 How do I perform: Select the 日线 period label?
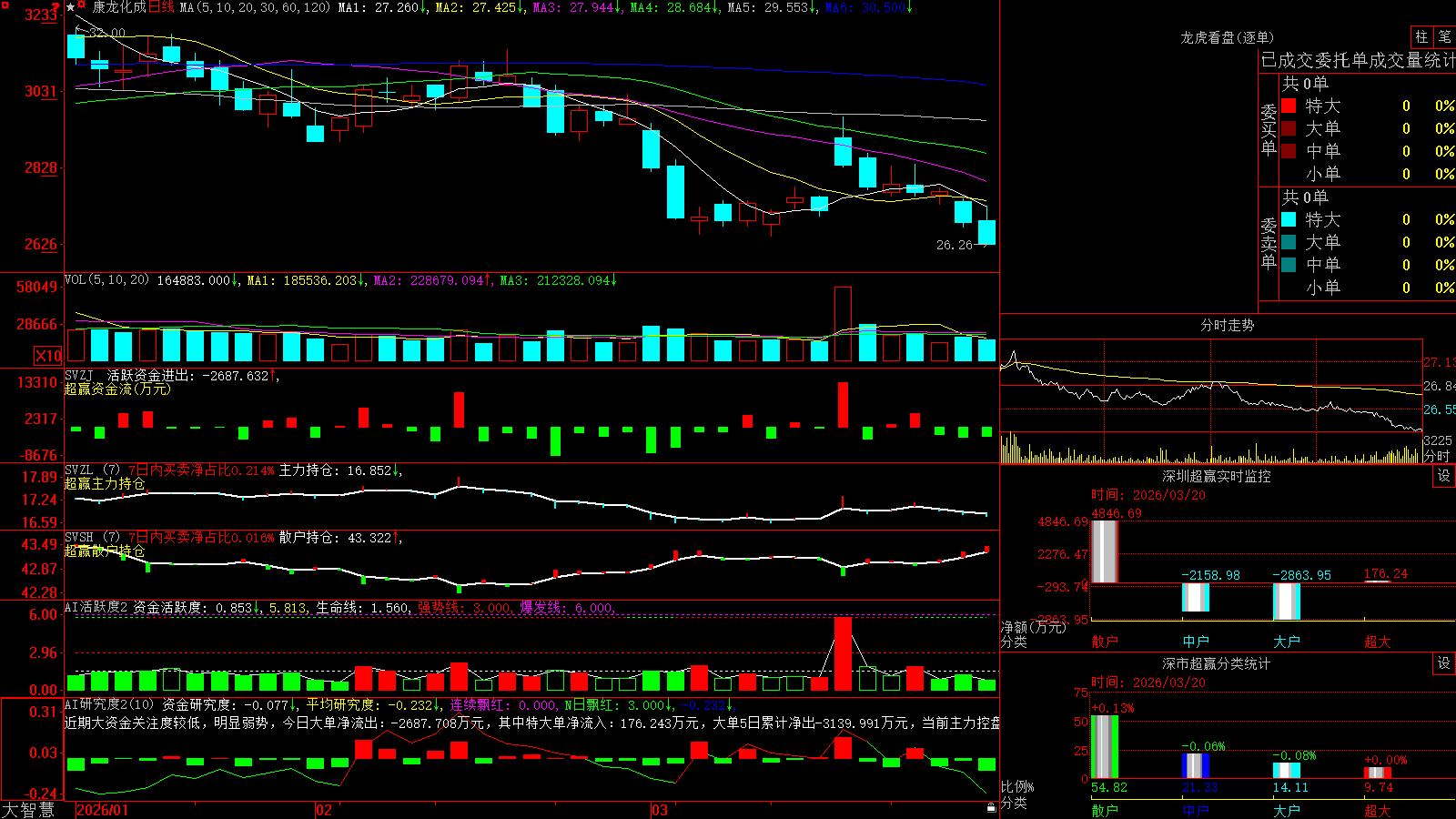[x=160, y=7]
